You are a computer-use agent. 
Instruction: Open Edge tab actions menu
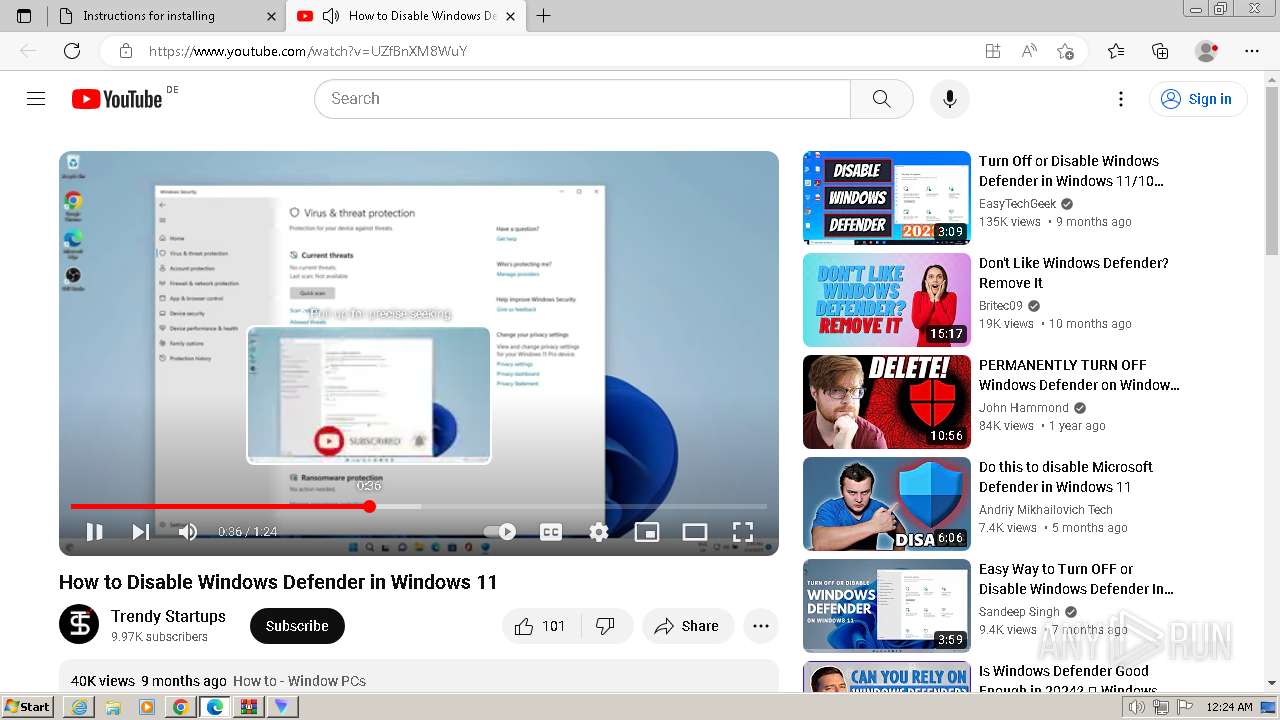[x=24, y=16]
